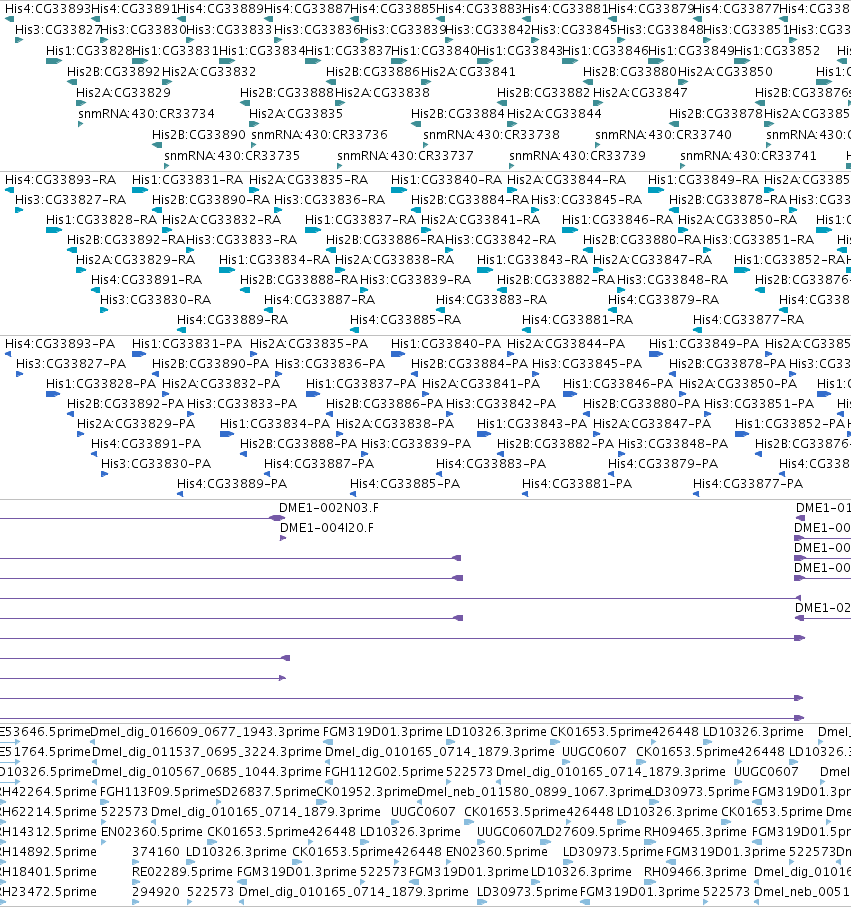Open the snmRNA:430:CR33740 gene label
The image size is (851, 907).
664,135
